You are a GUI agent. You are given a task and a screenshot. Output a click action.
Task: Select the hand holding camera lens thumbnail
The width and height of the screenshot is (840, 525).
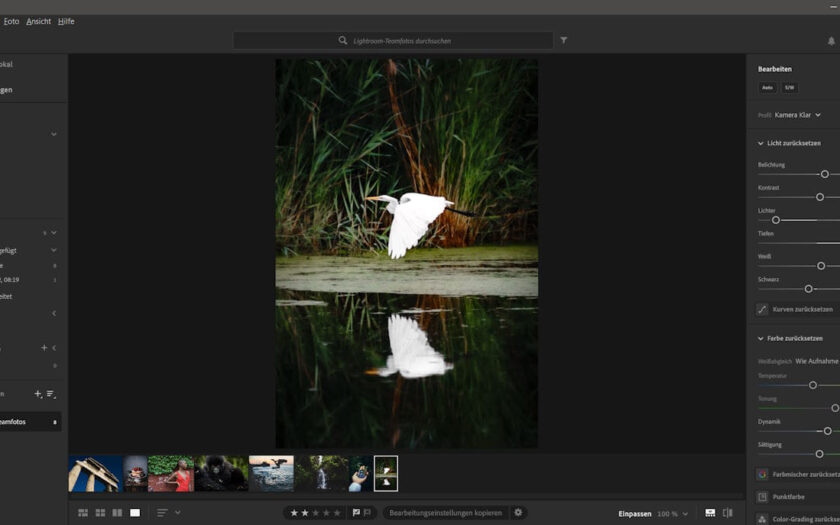[x=361, y=474]
